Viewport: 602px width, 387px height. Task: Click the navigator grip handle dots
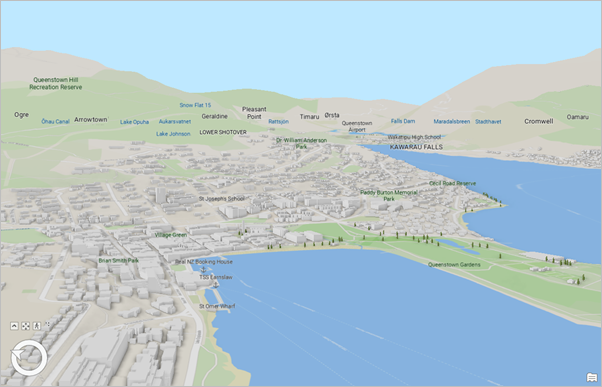click(48, 324)
